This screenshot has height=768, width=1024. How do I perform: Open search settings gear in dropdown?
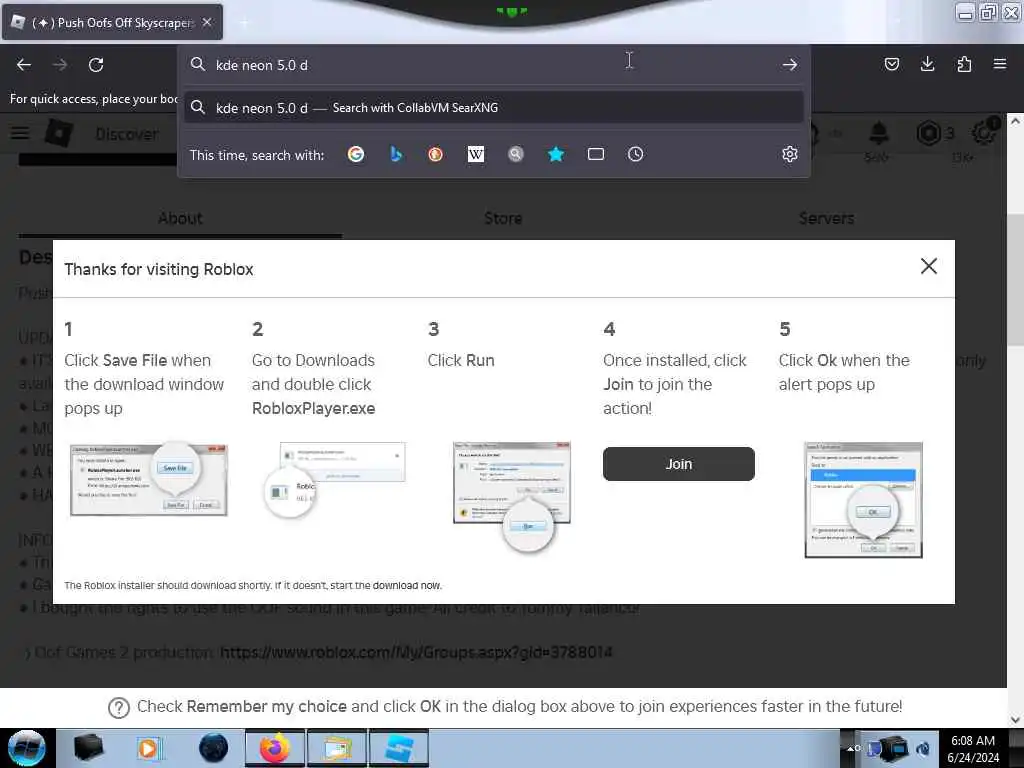[x=790, y=154]
